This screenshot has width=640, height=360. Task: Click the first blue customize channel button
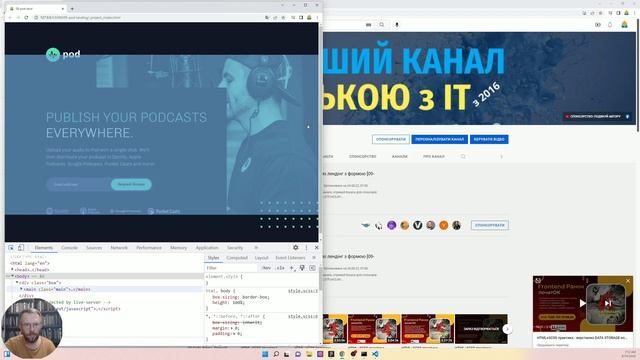(440, 139)
